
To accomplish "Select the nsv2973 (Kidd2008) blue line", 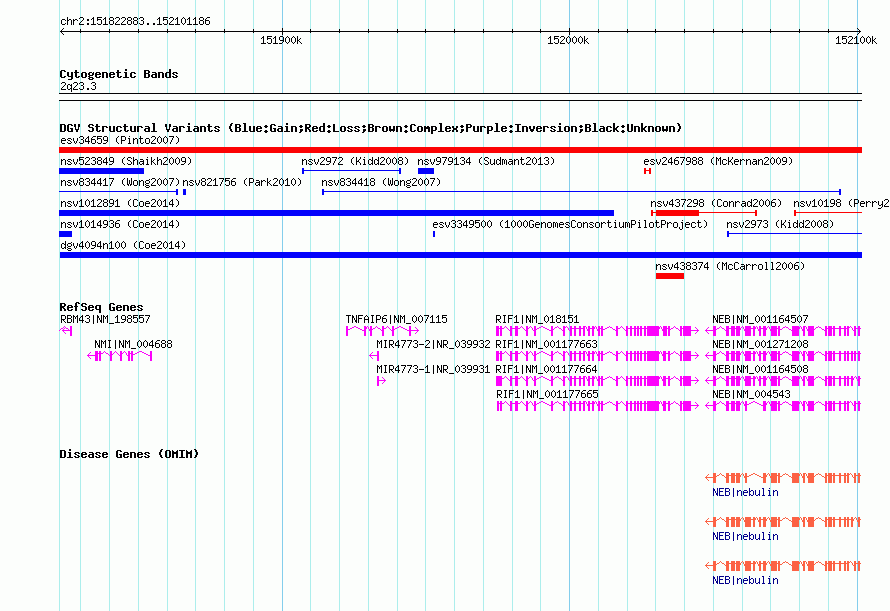I will [x=795, y=234].
